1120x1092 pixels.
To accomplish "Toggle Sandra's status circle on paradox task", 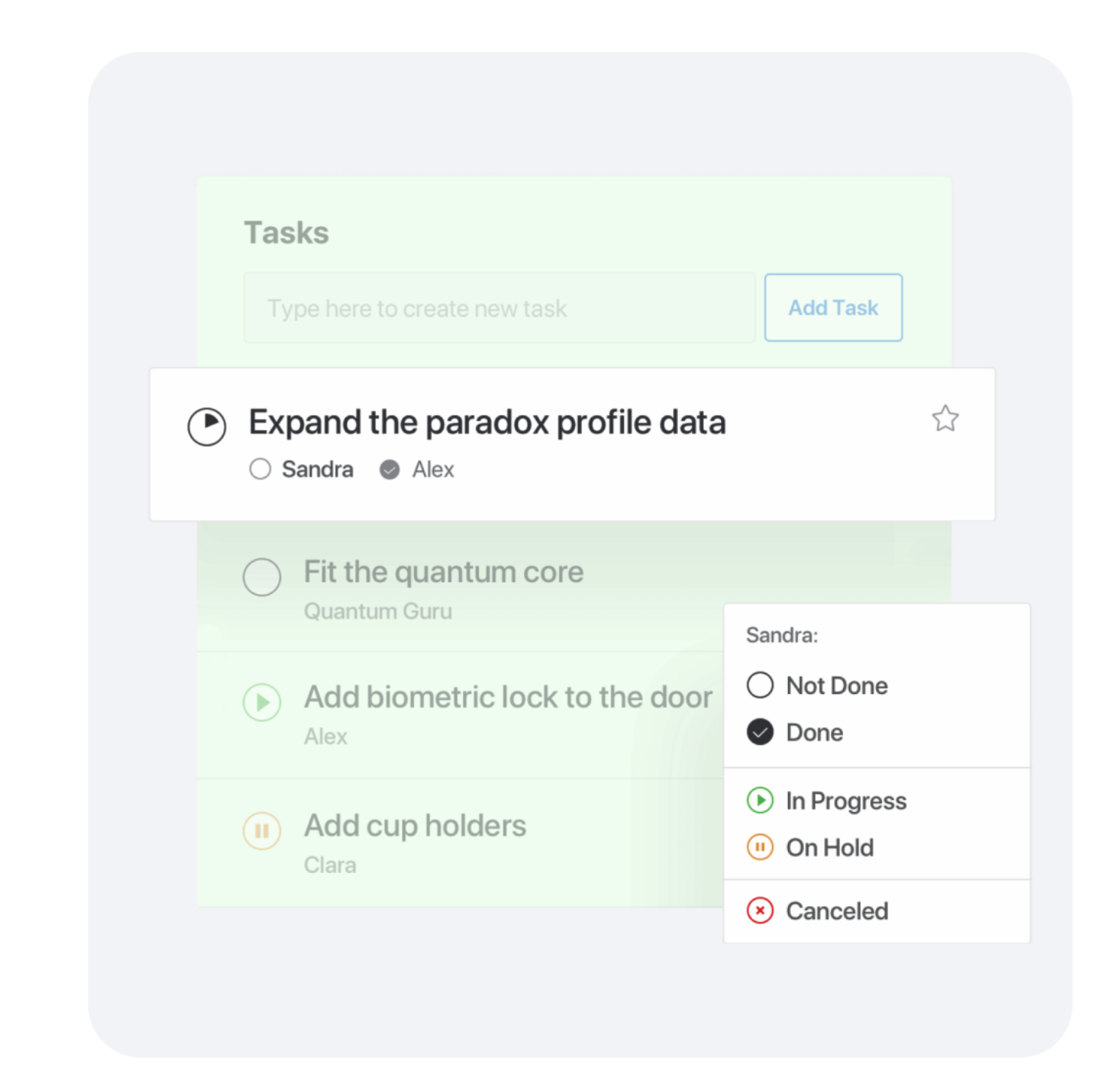I will 260,469.
